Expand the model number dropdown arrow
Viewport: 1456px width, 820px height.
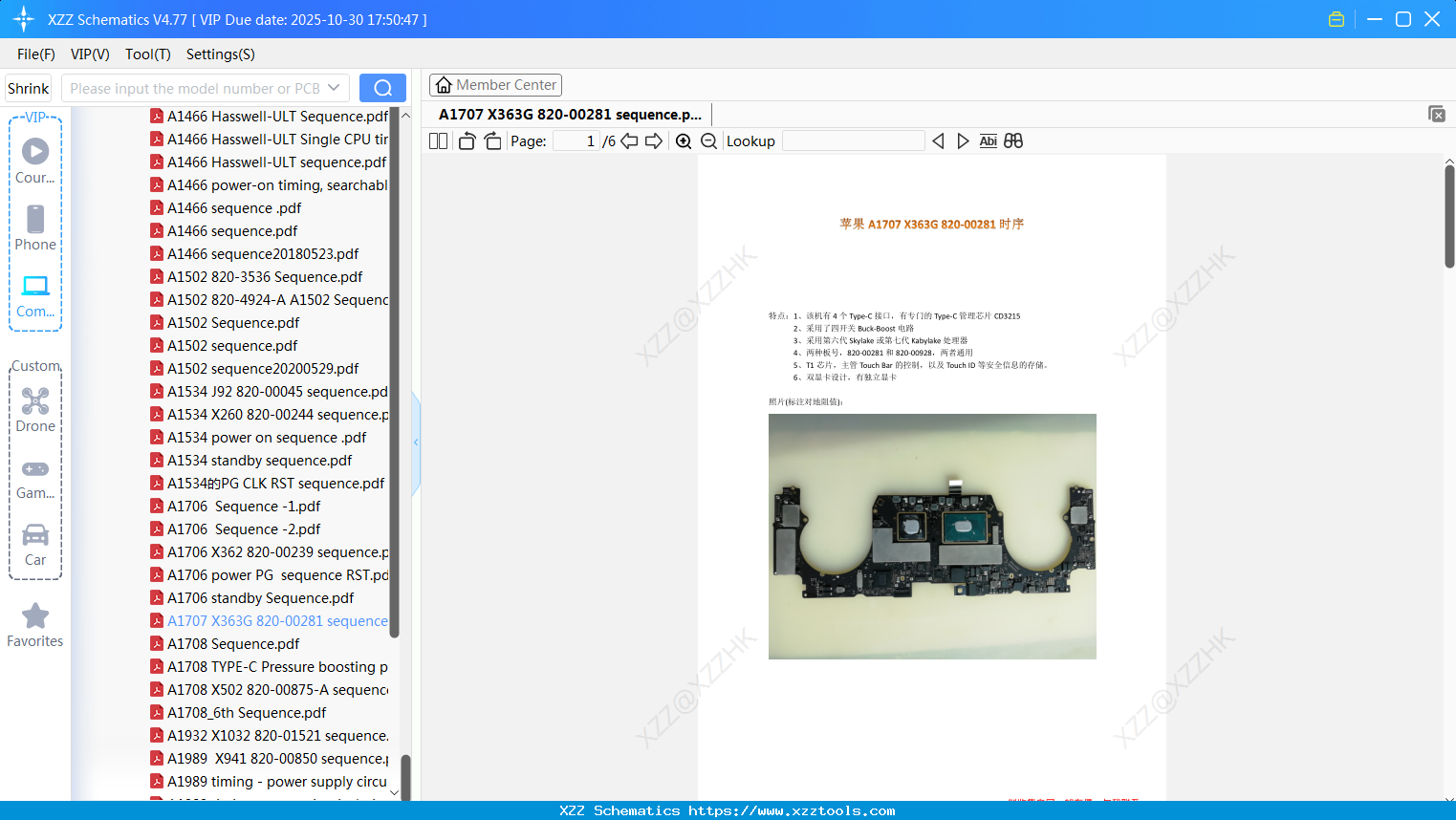click(x=334, y=88)
